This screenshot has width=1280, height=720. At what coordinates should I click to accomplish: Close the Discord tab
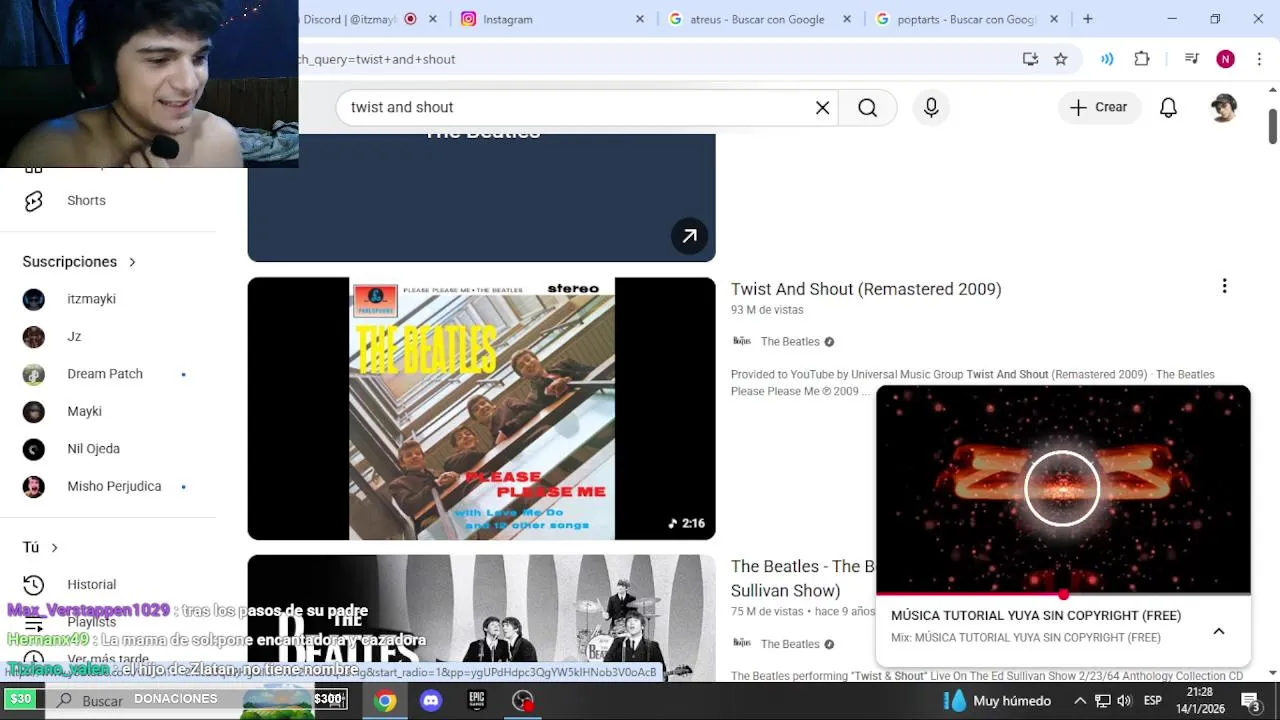433,19
